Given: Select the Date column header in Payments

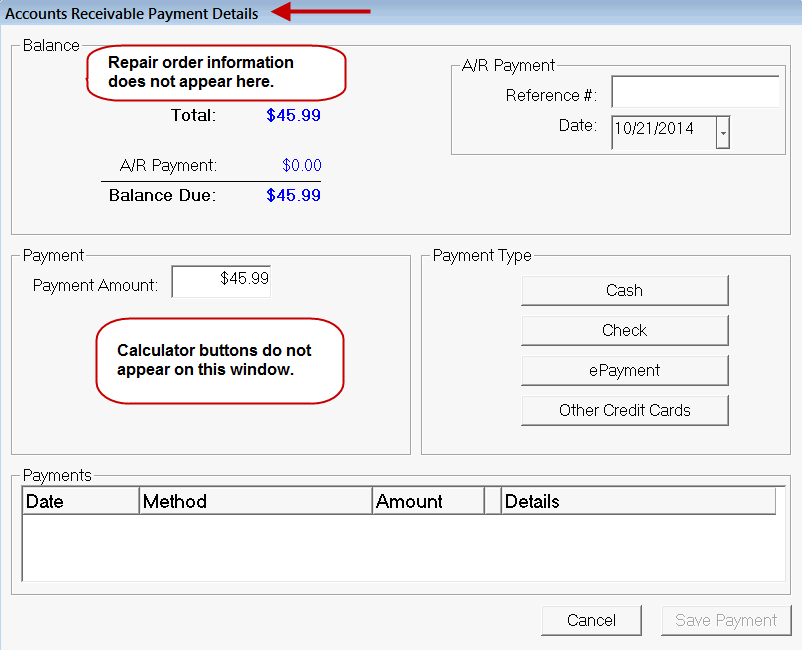Looking at the screenshot, I should click(79, 500).
